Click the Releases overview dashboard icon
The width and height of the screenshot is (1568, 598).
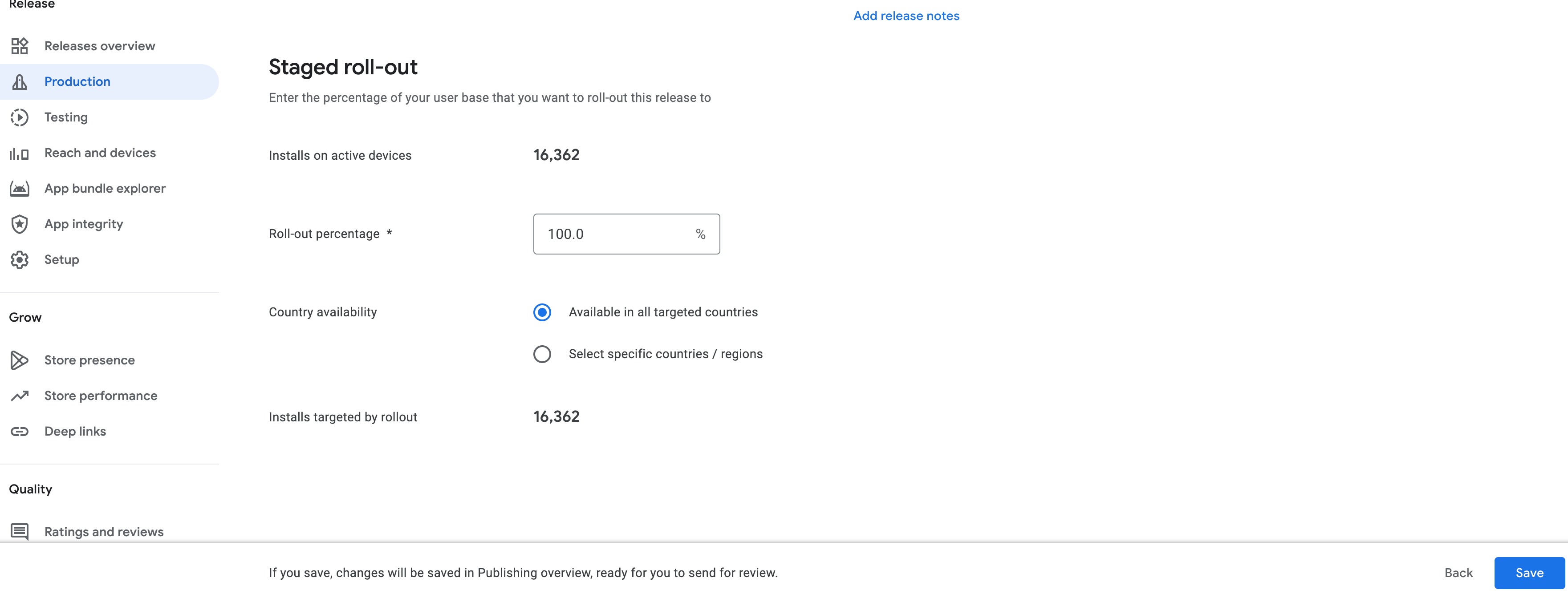(20, 46)
